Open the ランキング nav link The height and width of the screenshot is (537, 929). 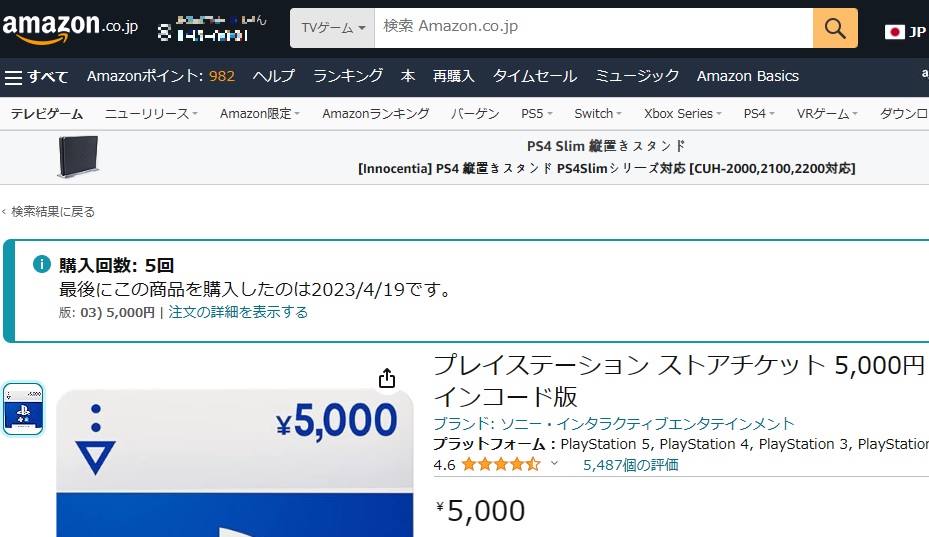348,76
